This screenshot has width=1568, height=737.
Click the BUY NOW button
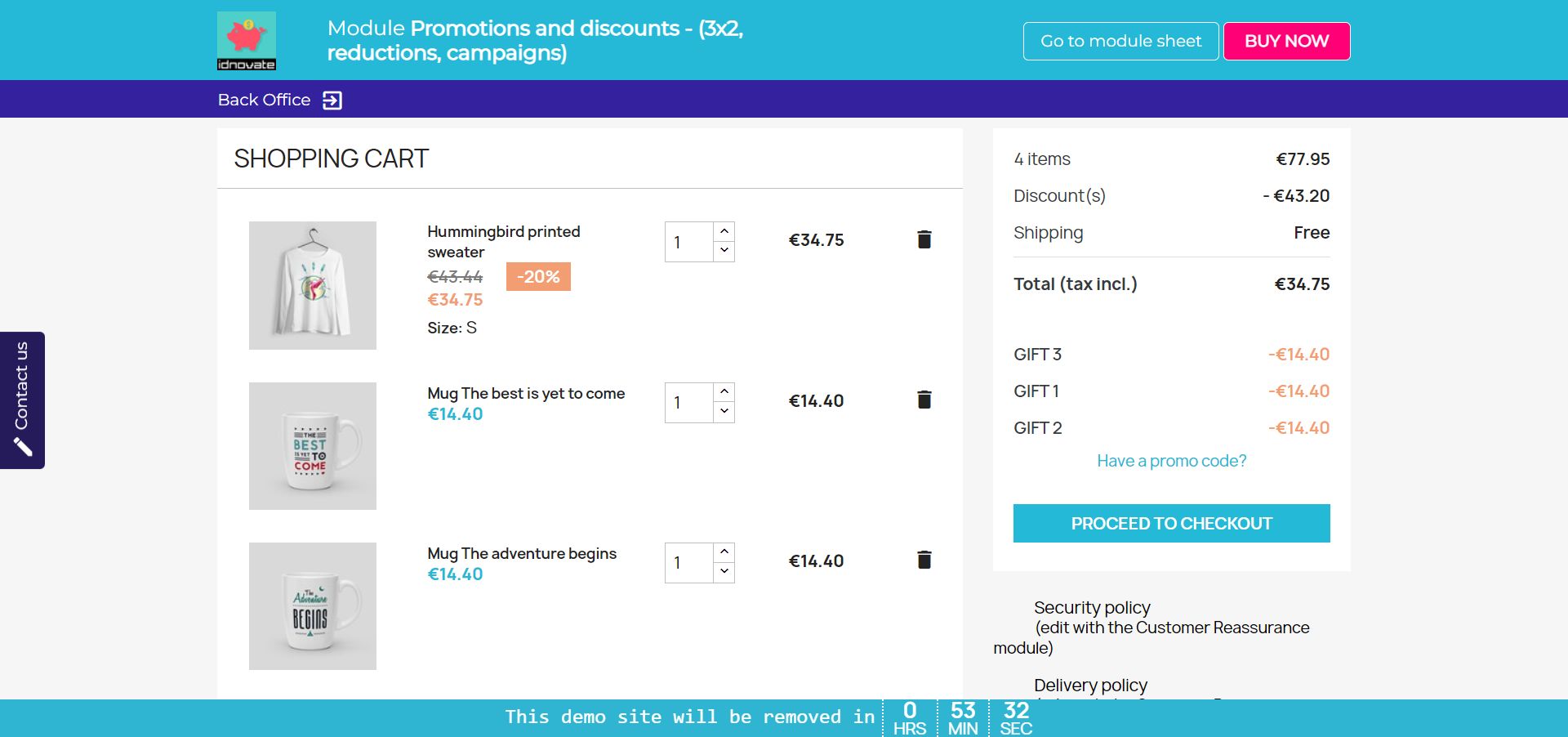tap(1286, 41)
